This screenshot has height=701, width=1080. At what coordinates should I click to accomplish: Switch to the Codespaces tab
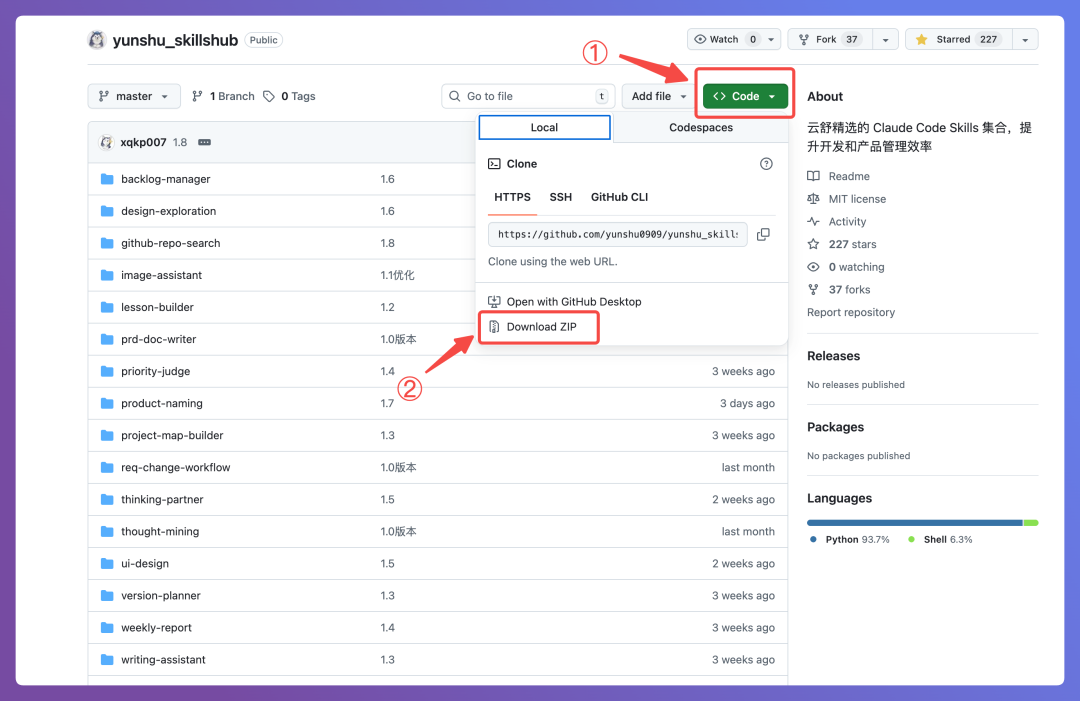[x=700, y=128]
